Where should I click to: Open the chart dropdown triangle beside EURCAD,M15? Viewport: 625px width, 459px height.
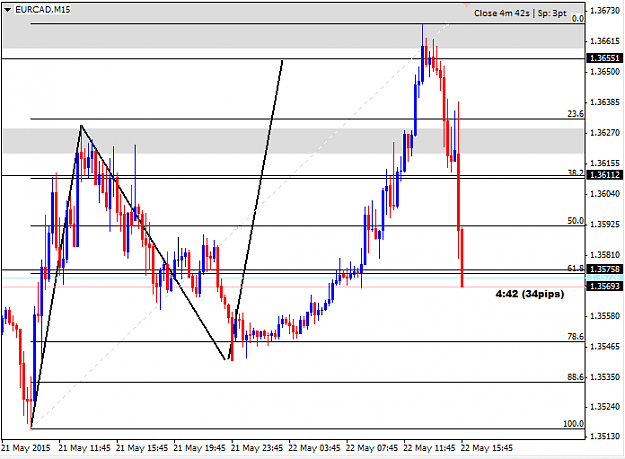(x=8, y=10)
